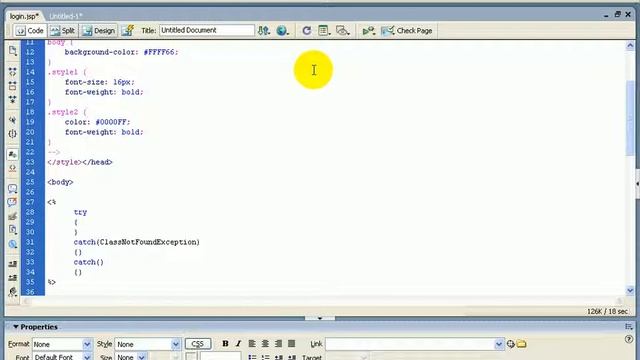Open the Visual Aids eye menu
The width and height of the screenshot is (640, 360).
pyautogui.click(x=342, y=31)
